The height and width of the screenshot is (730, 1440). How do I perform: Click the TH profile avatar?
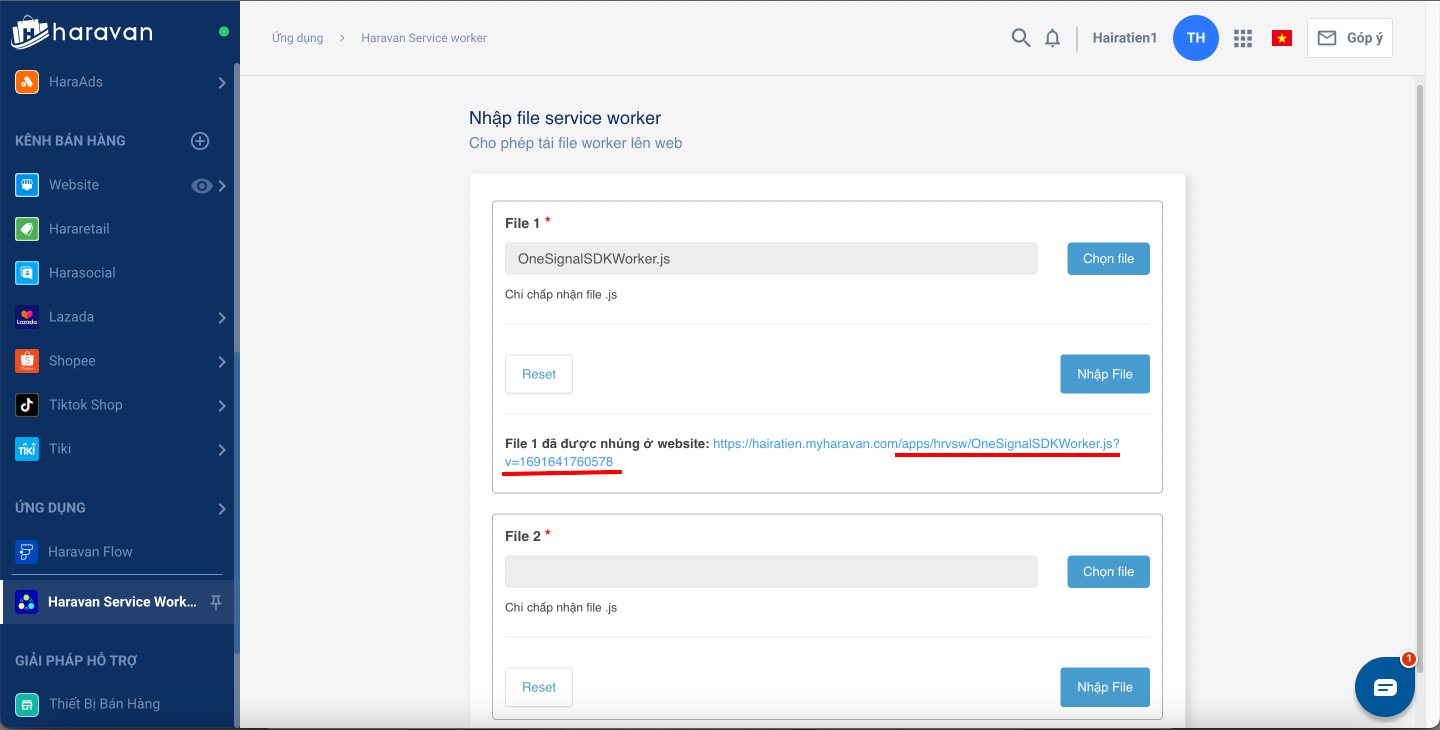click(x=1195, y=38)
